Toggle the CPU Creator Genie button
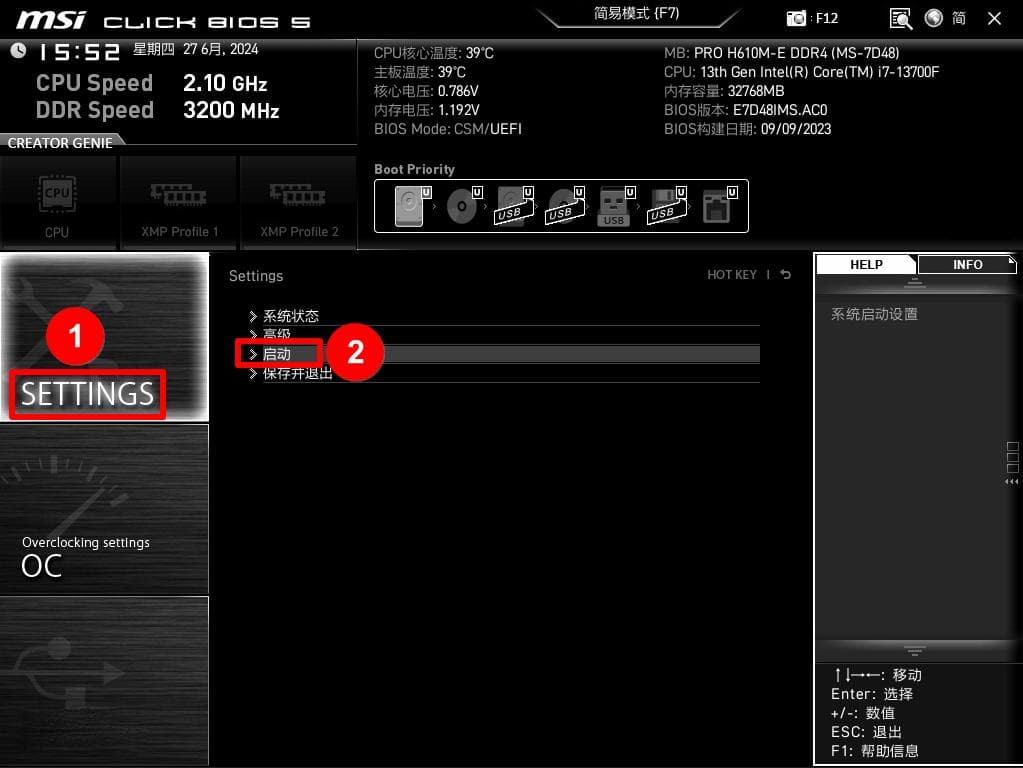The width and height of the screenshot is (1023, 768). pos(57,203)
